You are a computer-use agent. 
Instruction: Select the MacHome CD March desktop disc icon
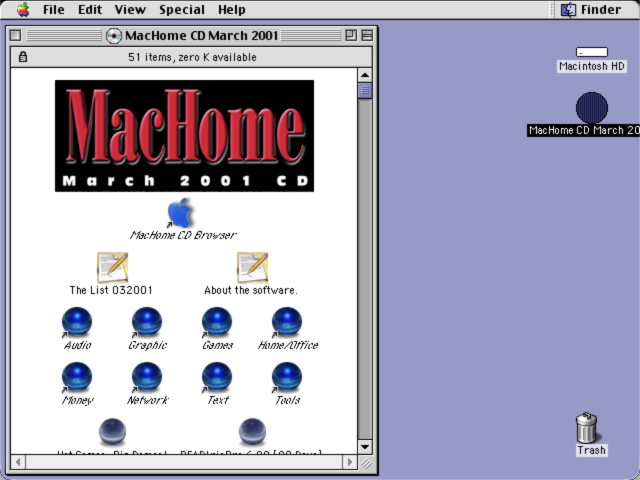click(592, 108)
